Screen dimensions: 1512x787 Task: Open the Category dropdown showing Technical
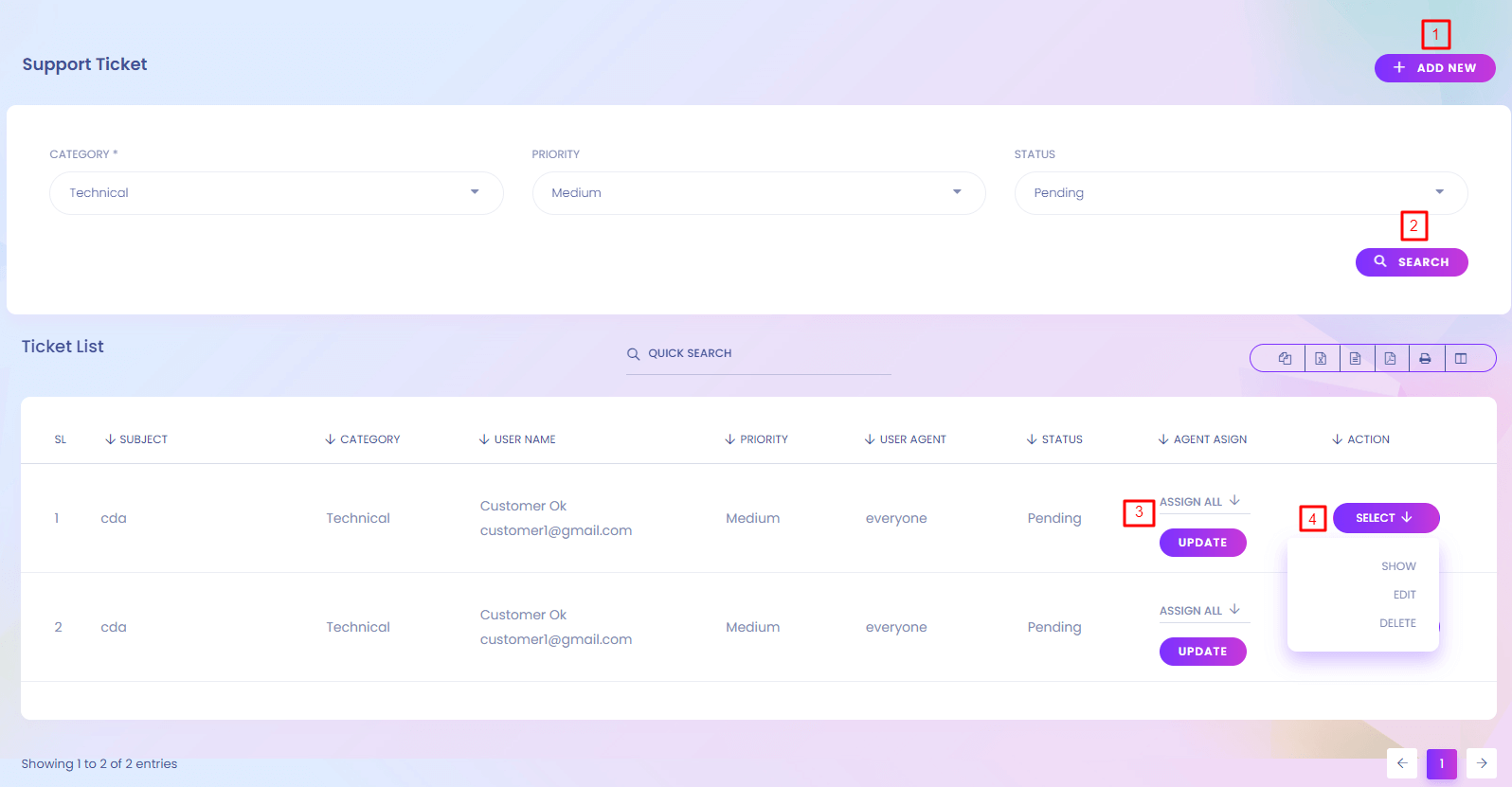click(276, 193)
